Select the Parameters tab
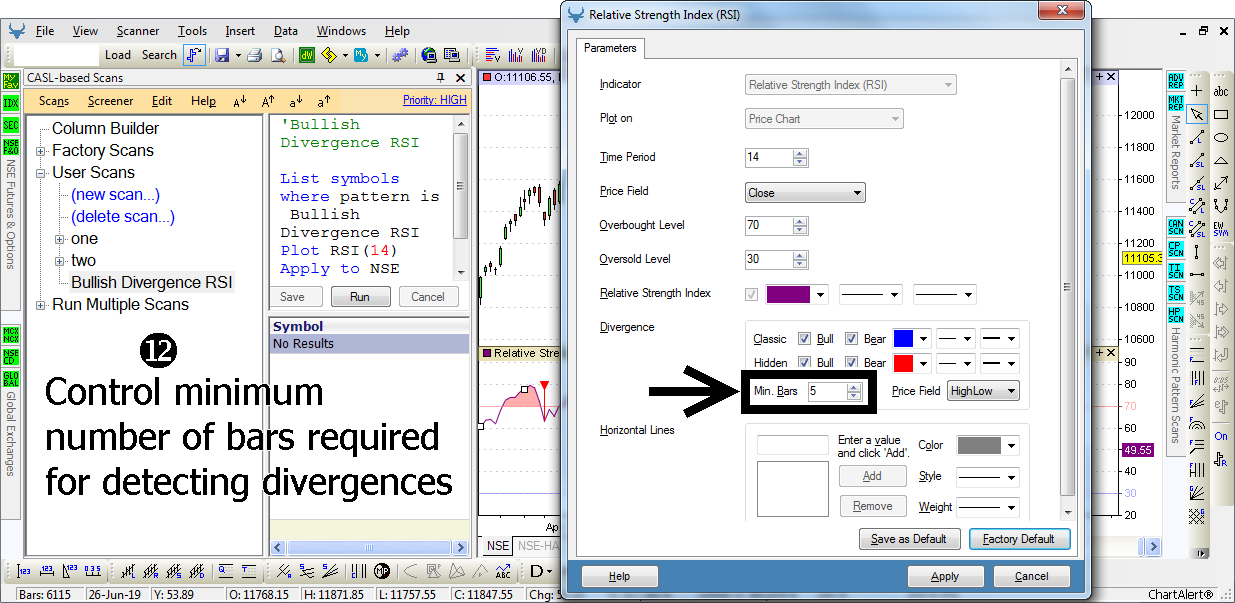 pos(610,48)
